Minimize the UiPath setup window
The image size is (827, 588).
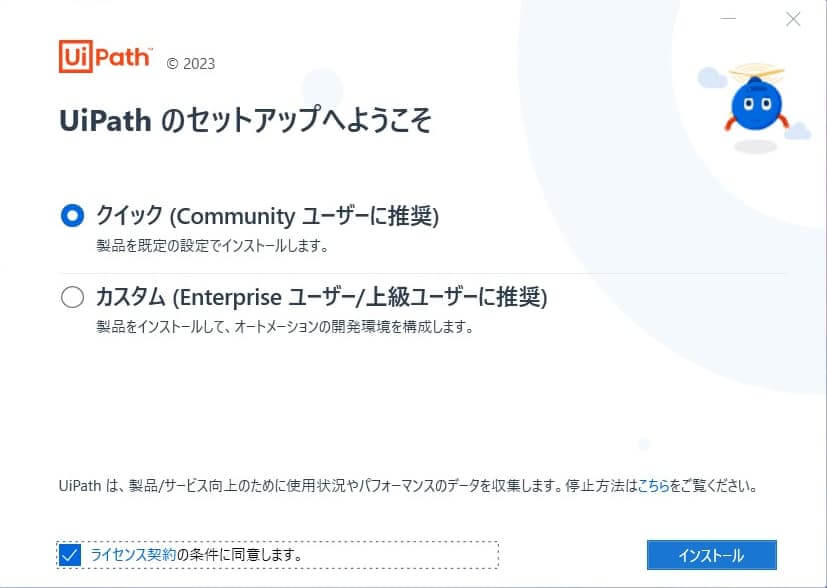coord(728,19)
